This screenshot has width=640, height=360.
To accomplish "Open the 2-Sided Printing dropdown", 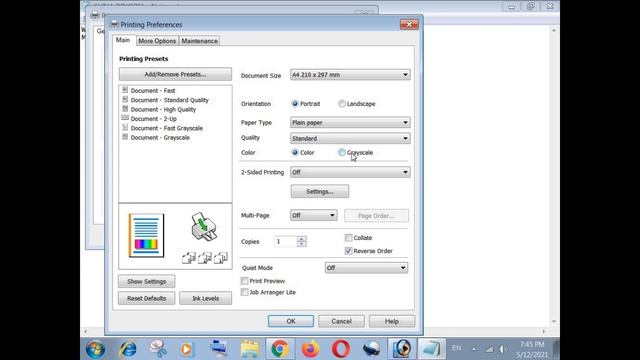I will [350, 172].
